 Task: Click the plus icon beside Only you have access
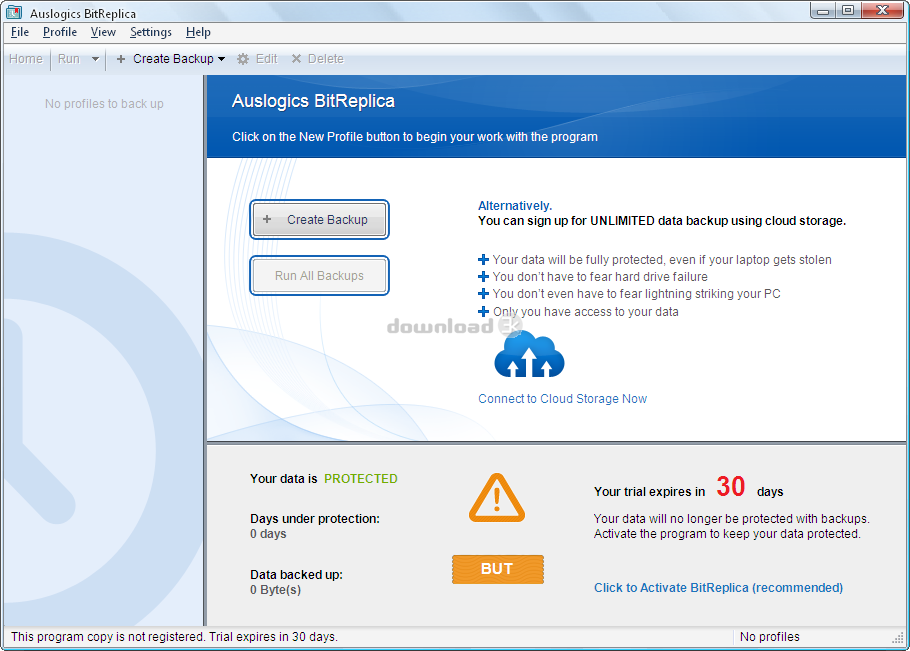pyautogui.click(x=483, y=312)
